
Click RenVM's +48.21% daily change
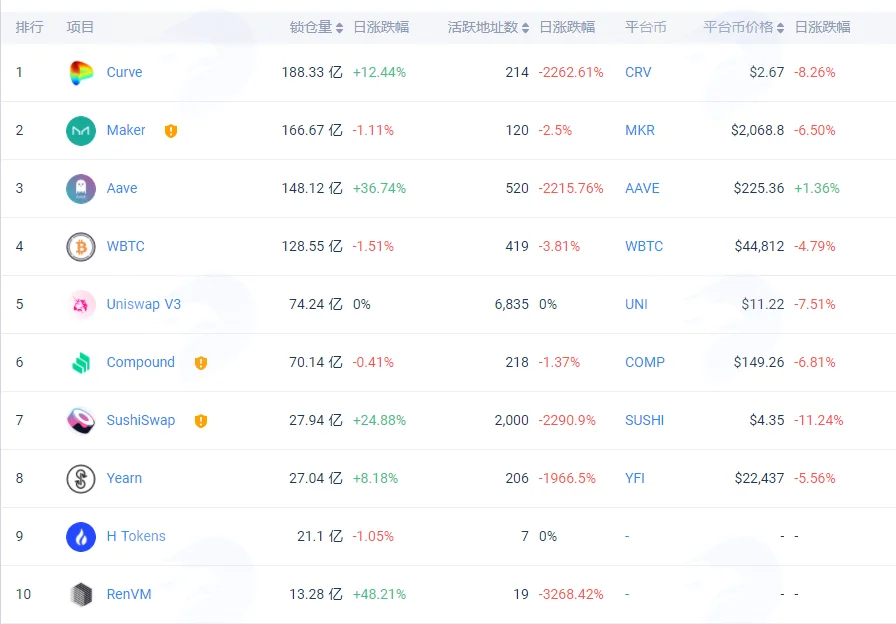click(379, 594)
